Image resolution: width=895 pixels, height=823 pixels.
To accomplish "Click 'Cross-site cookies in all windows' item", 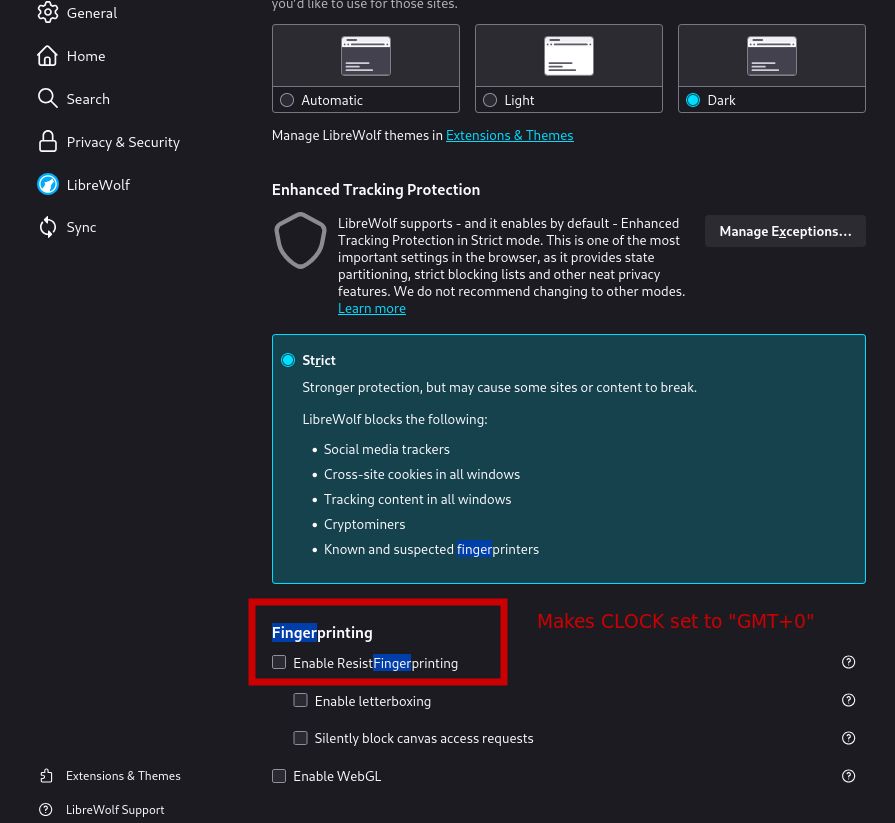I will (x=422, y=474).
